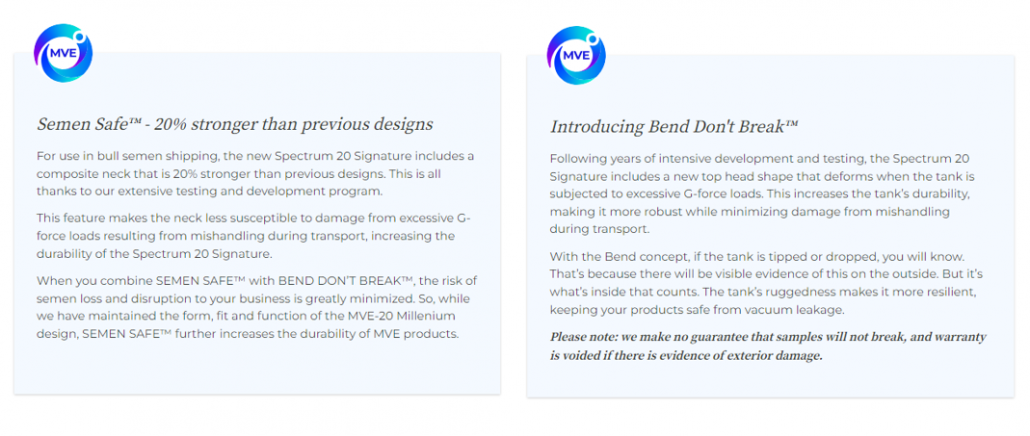Click the MVE logo on Bend Don't Break card
This screenshot has height=436, width=1030.
click(x=576, y=55)
